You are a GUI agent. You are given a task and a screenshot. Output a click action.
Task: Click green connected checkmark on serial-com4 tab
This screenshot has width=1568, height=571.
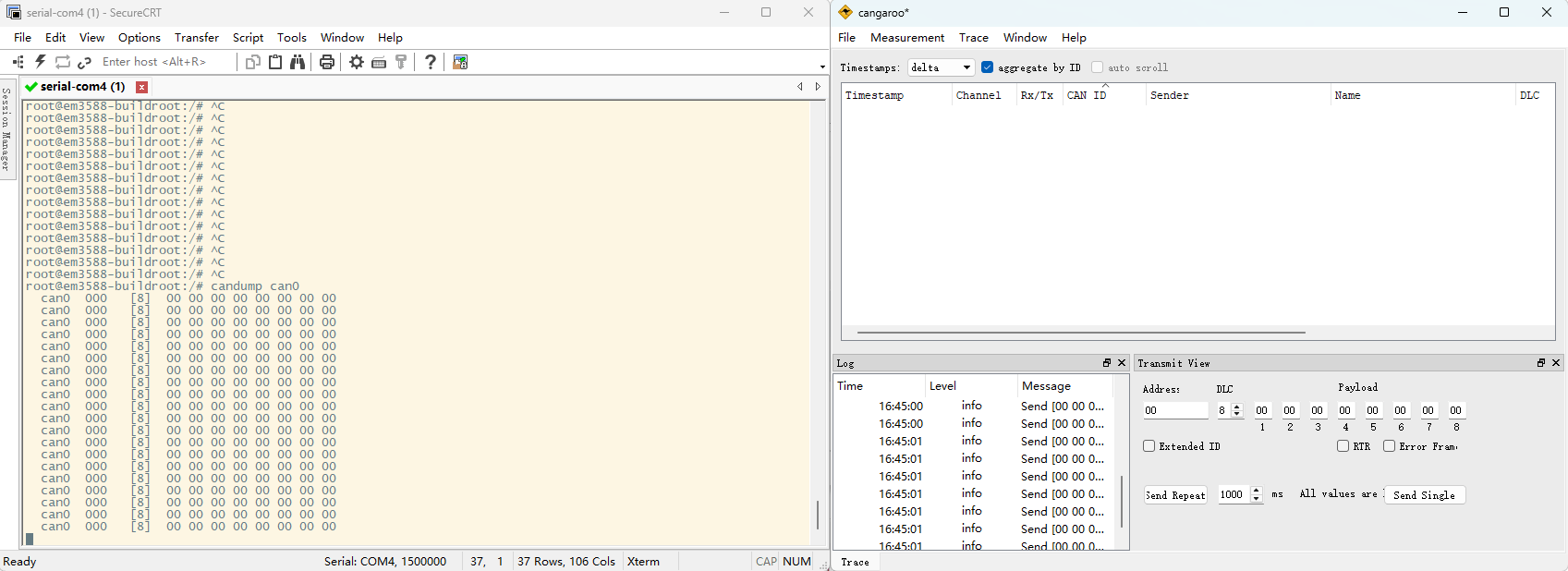pos(31,87)
